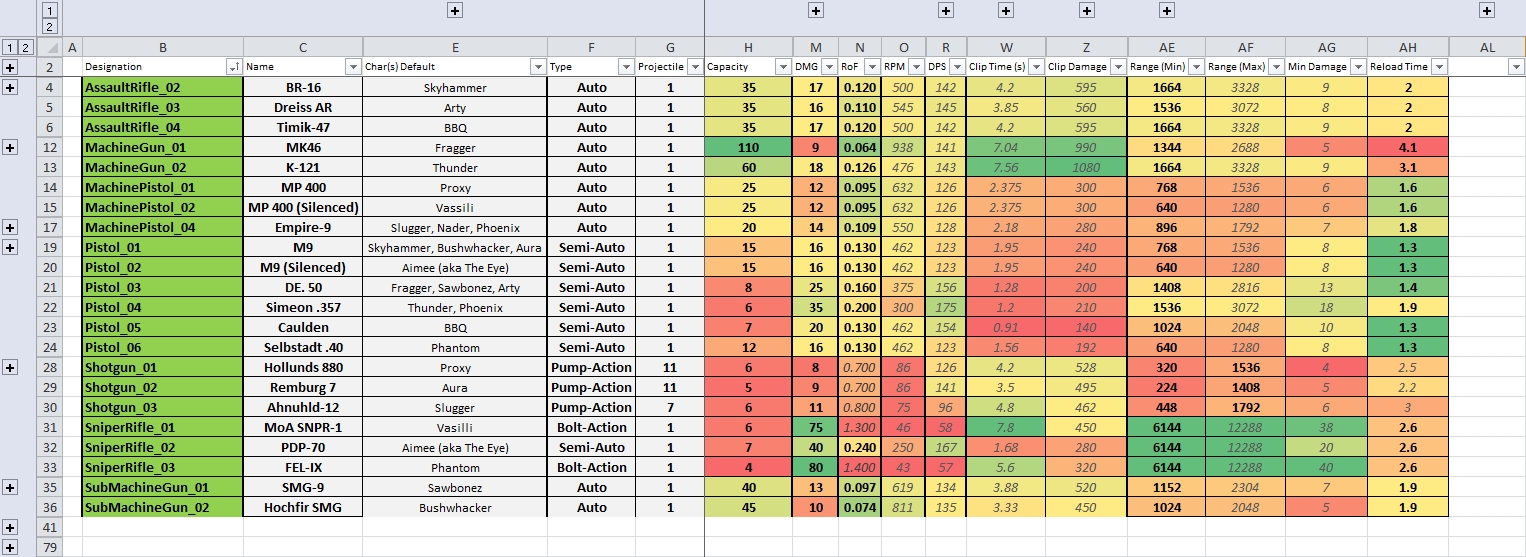
Task: Expand hidden columns above column E
Action: [x=455, y=10]
